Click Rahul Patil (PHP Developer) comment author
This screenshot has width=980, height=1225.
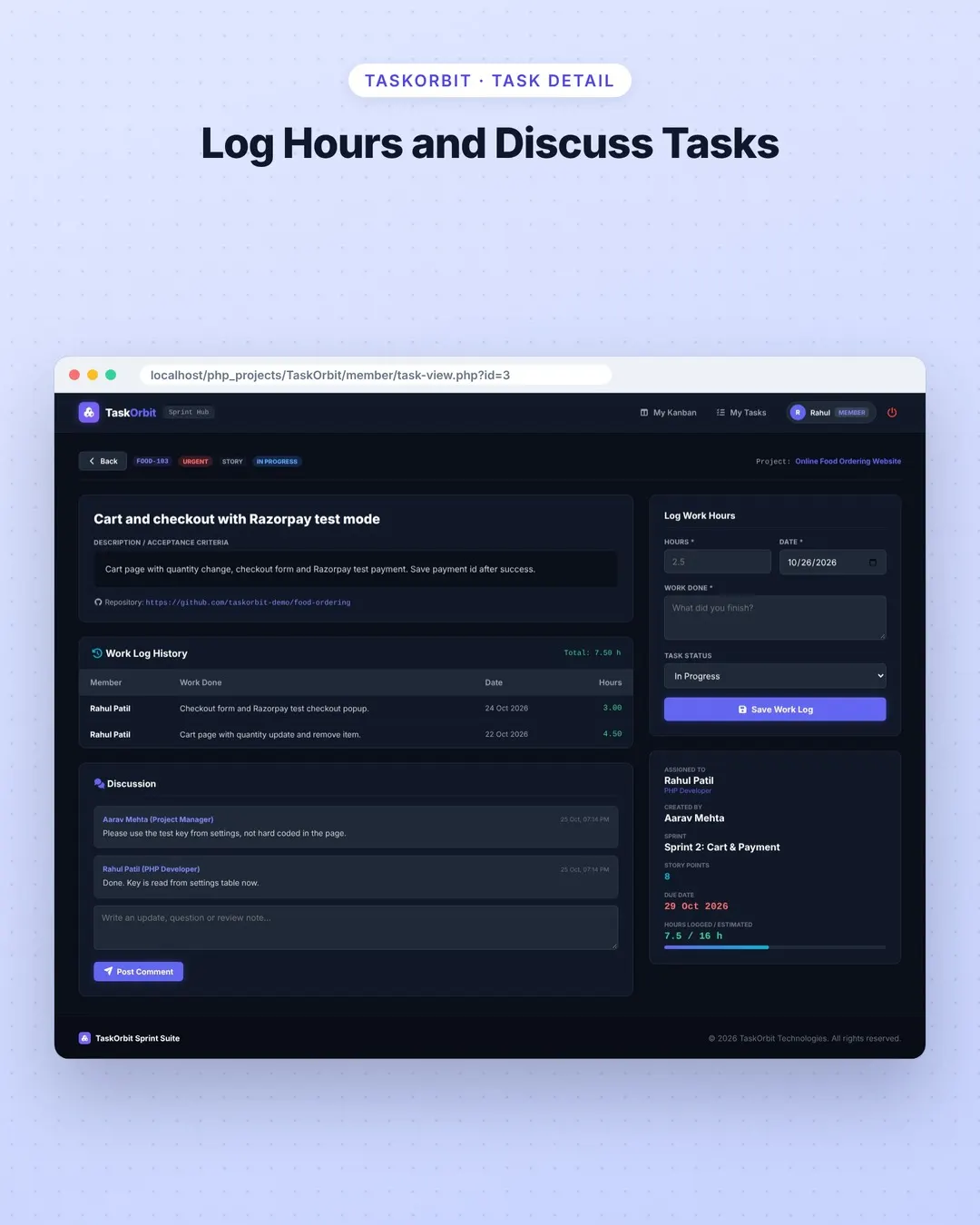(151, 869)
